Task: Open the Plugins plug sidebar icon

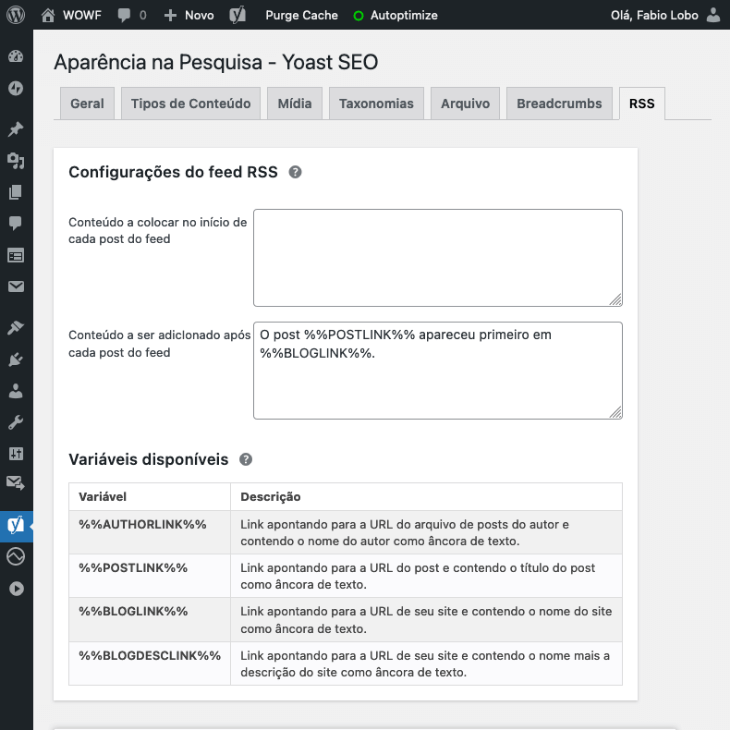Action: click(16, 359)
